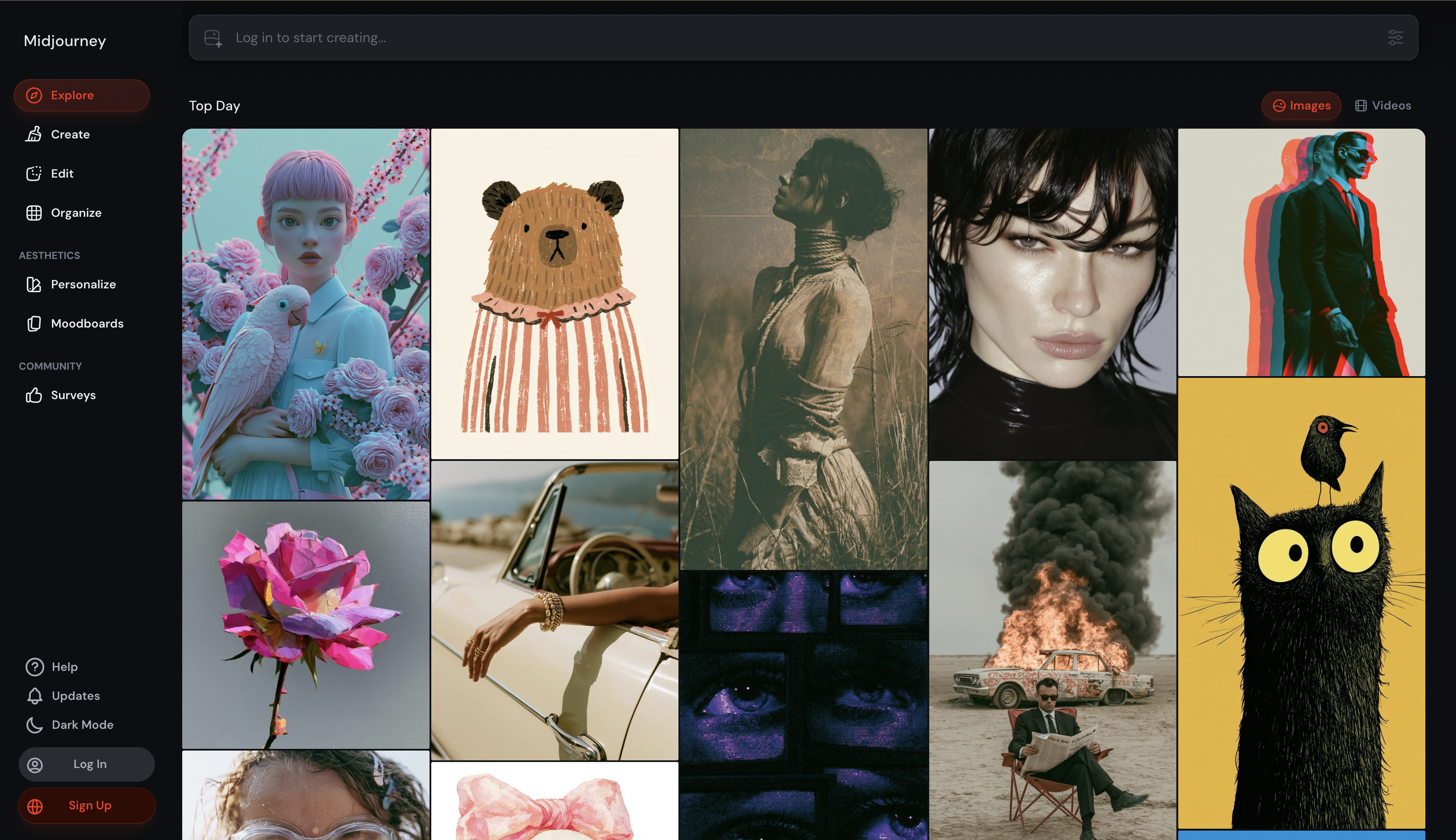This screenshot has height=840, width=1456.
Task: Click the Personalize icon
Action: (34, 284)
